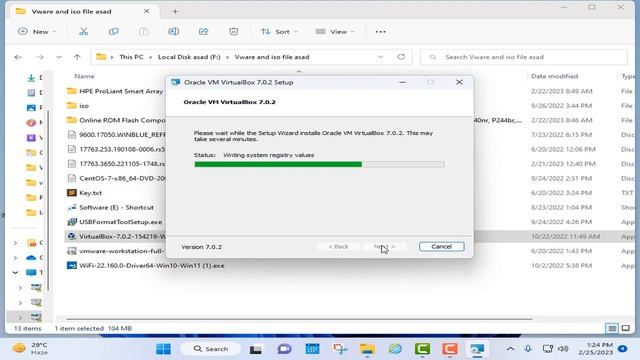Open the Sort dropdown menu
Viewport: 640px width, 360px height.
coord(279,31)
